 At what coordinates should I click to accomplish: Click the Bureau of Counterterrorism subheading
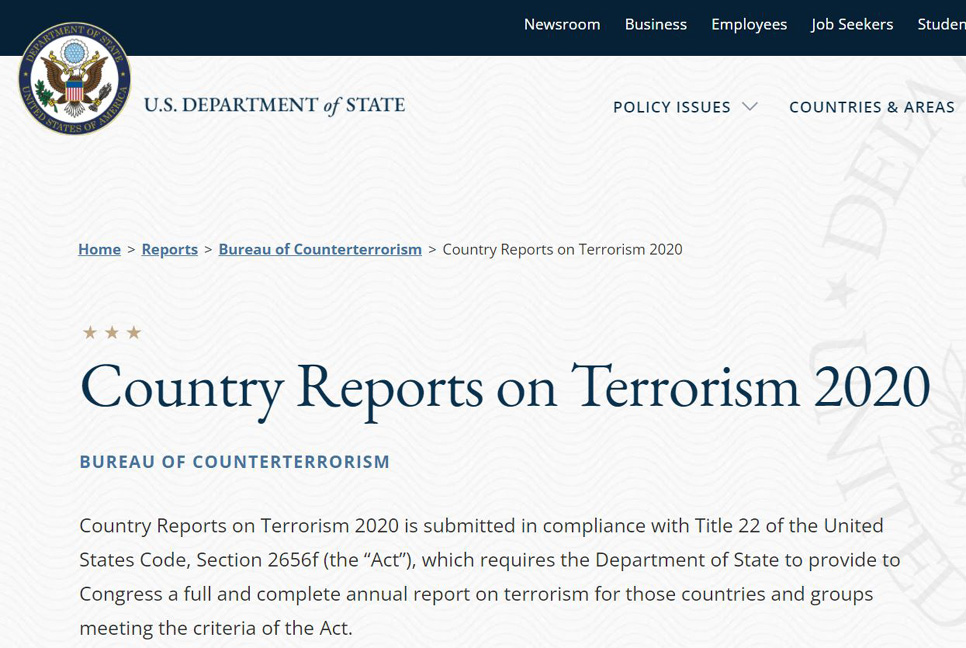(235, 462)
